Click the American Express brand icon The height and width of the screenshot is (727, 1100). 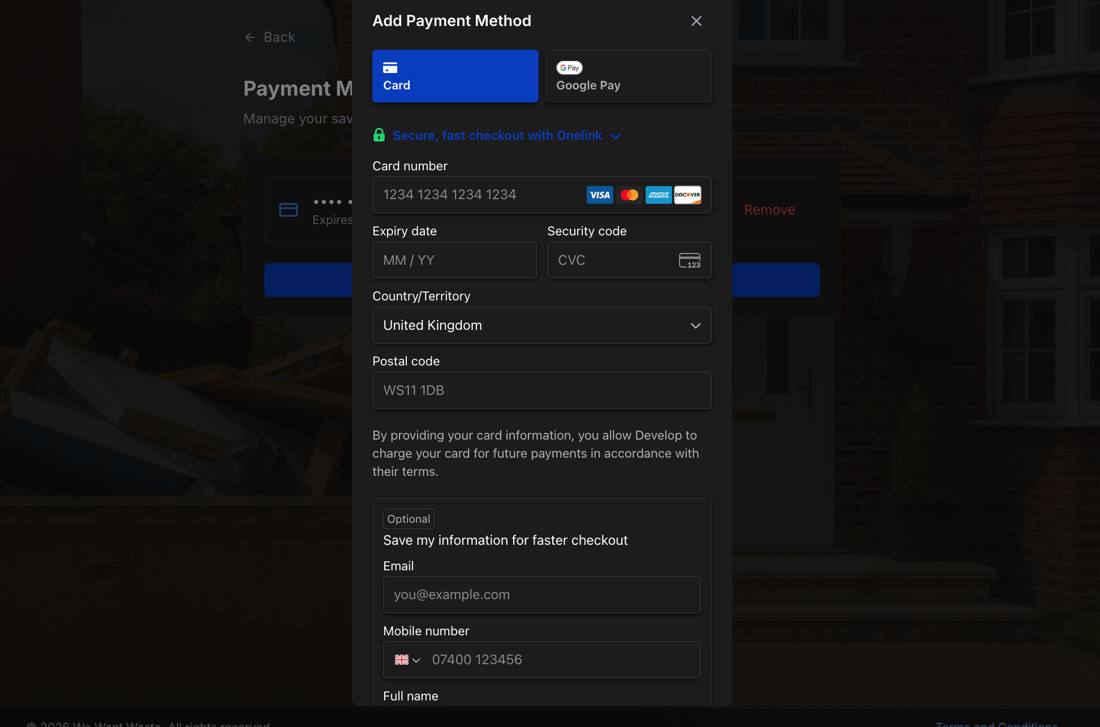point(658,195)
